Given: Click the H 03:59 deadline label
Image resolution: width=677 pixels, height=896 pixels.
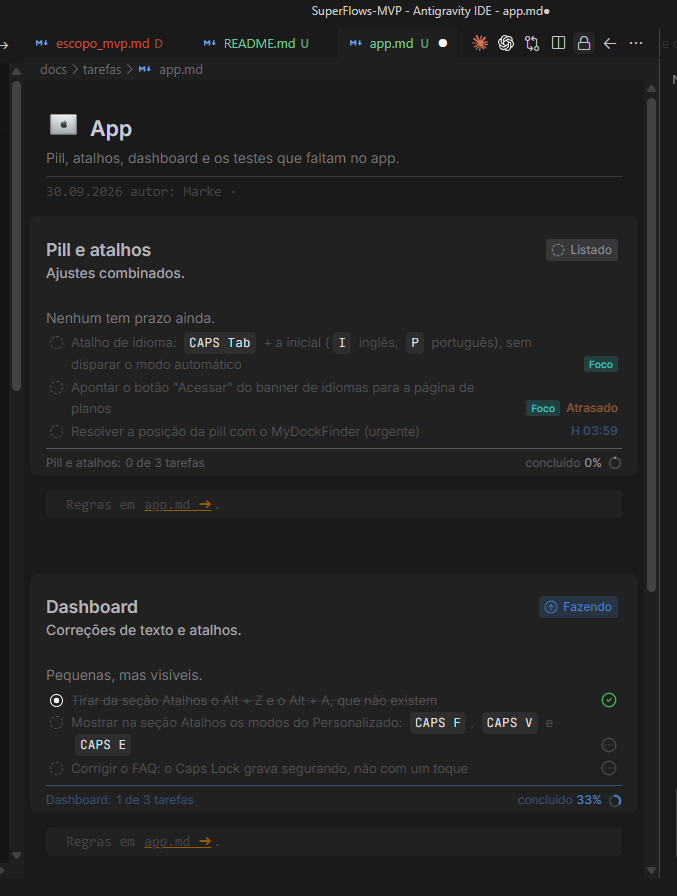Looking at the screenshot, I should (594, 431).
